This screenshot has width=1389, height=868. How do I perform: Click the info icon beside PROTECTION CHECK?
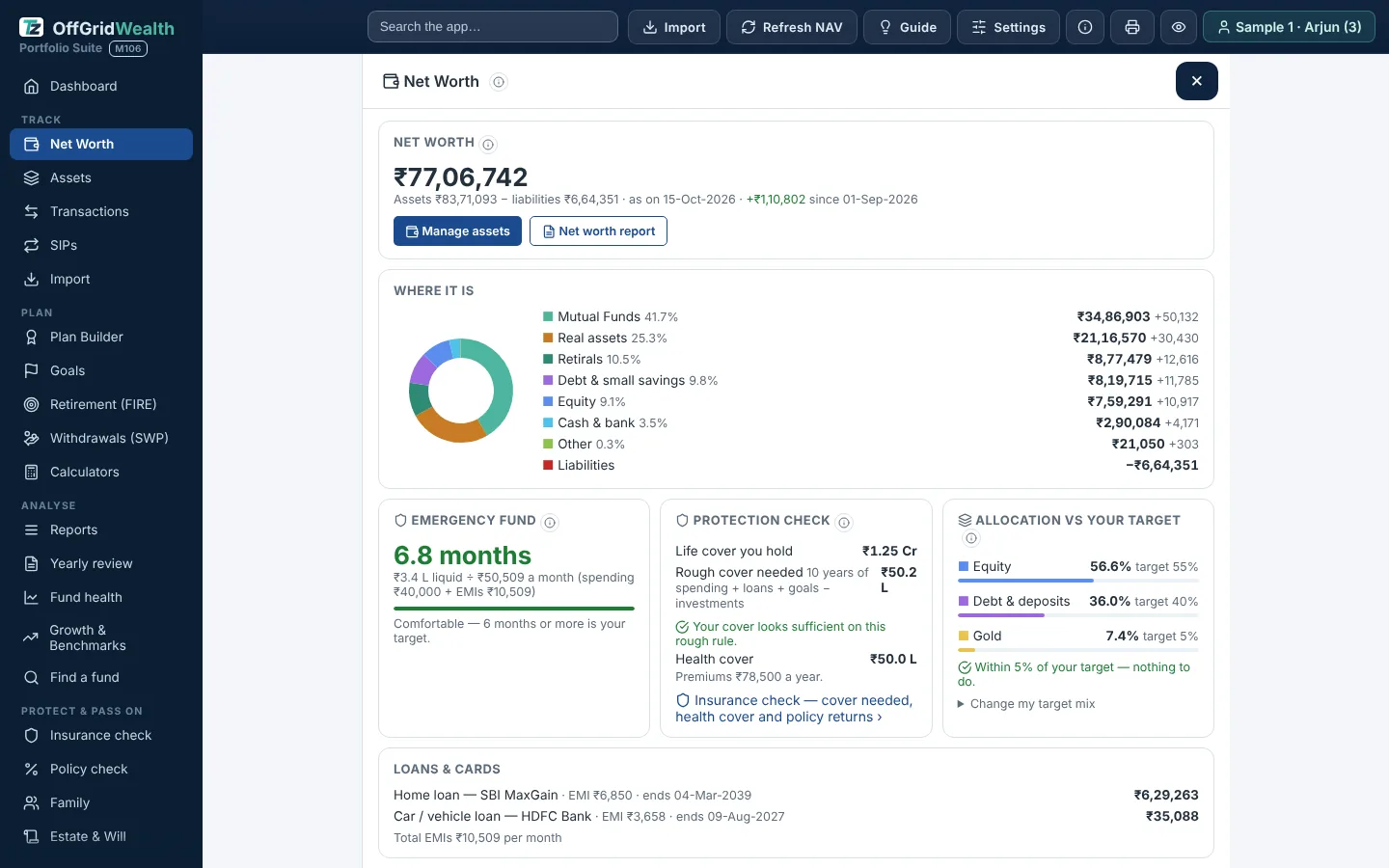click(844, 523)
